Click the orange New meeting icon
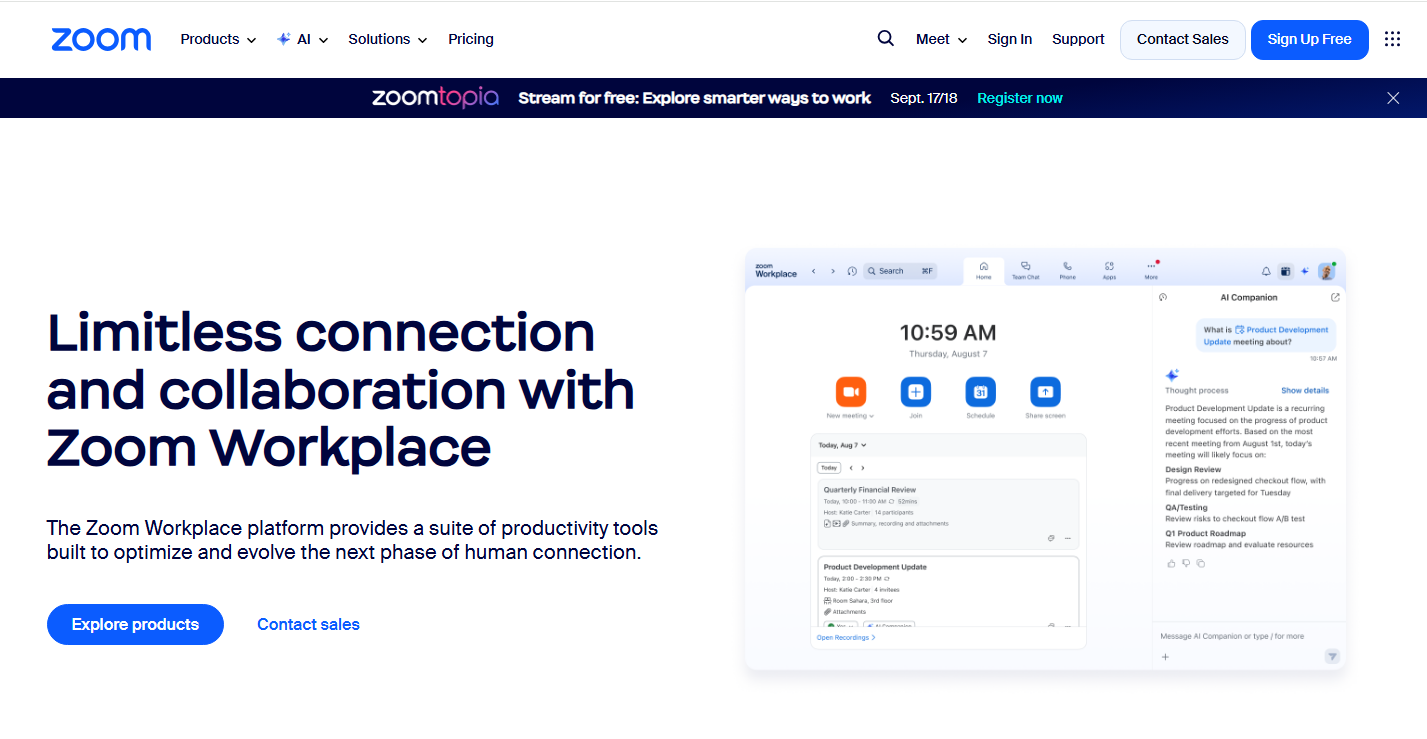The height and width of the screenshot is (739, 1427). pos(851,391)
